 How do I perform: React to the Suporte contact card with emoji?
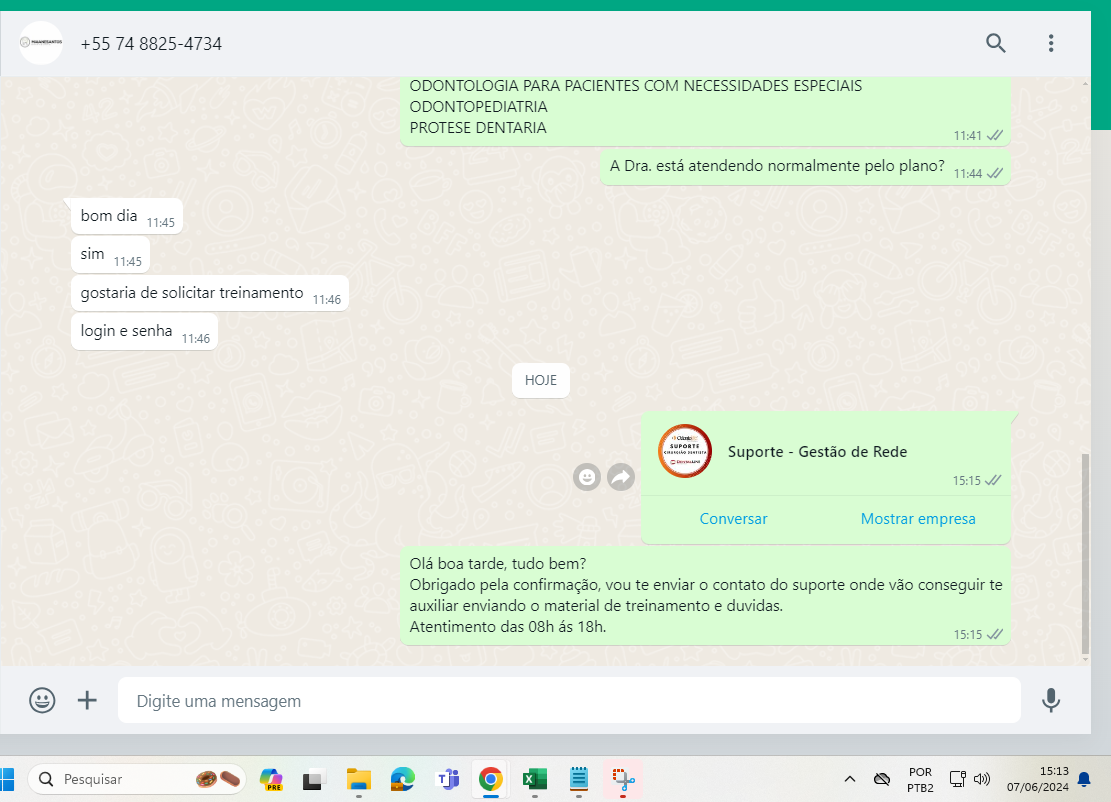(587, 477)
